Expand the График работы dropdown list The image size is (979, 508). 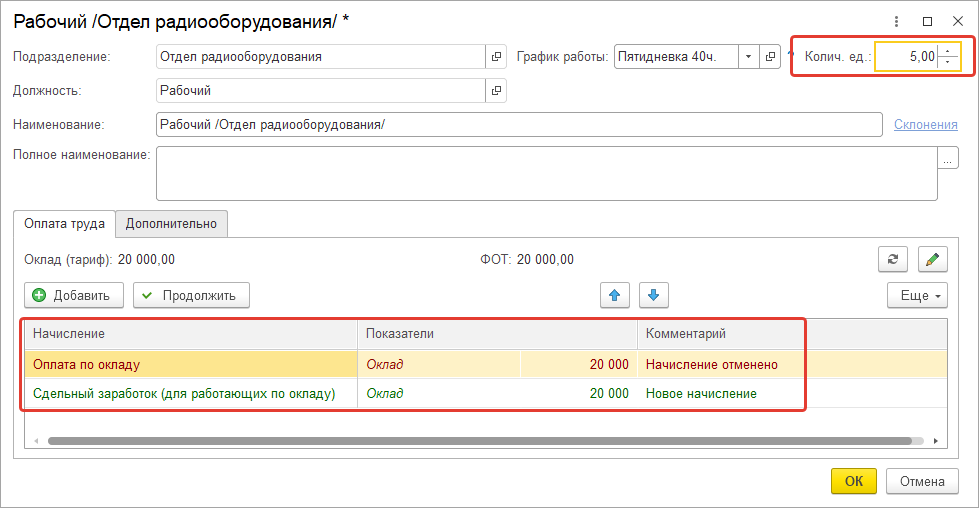tap(748, 57)
